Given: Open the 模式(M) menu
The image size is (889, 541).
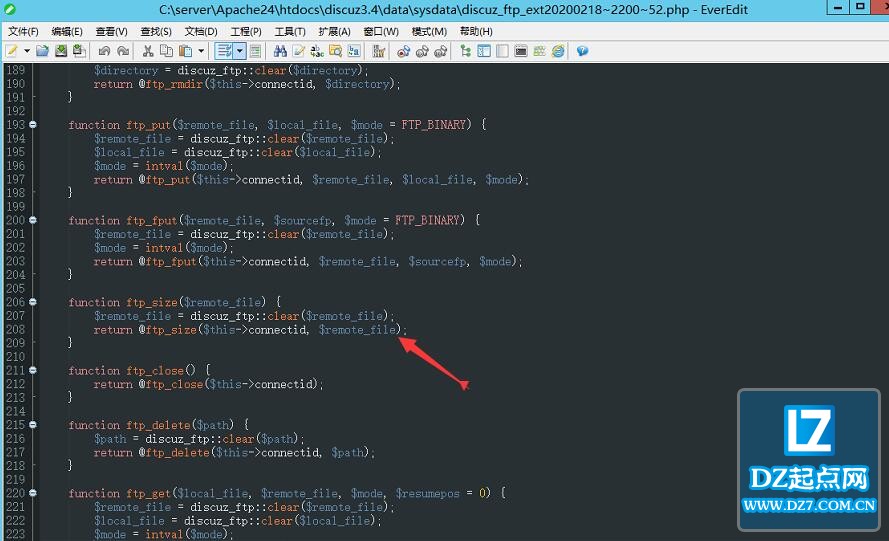Looking at the screenshot, I should point(429,31).
